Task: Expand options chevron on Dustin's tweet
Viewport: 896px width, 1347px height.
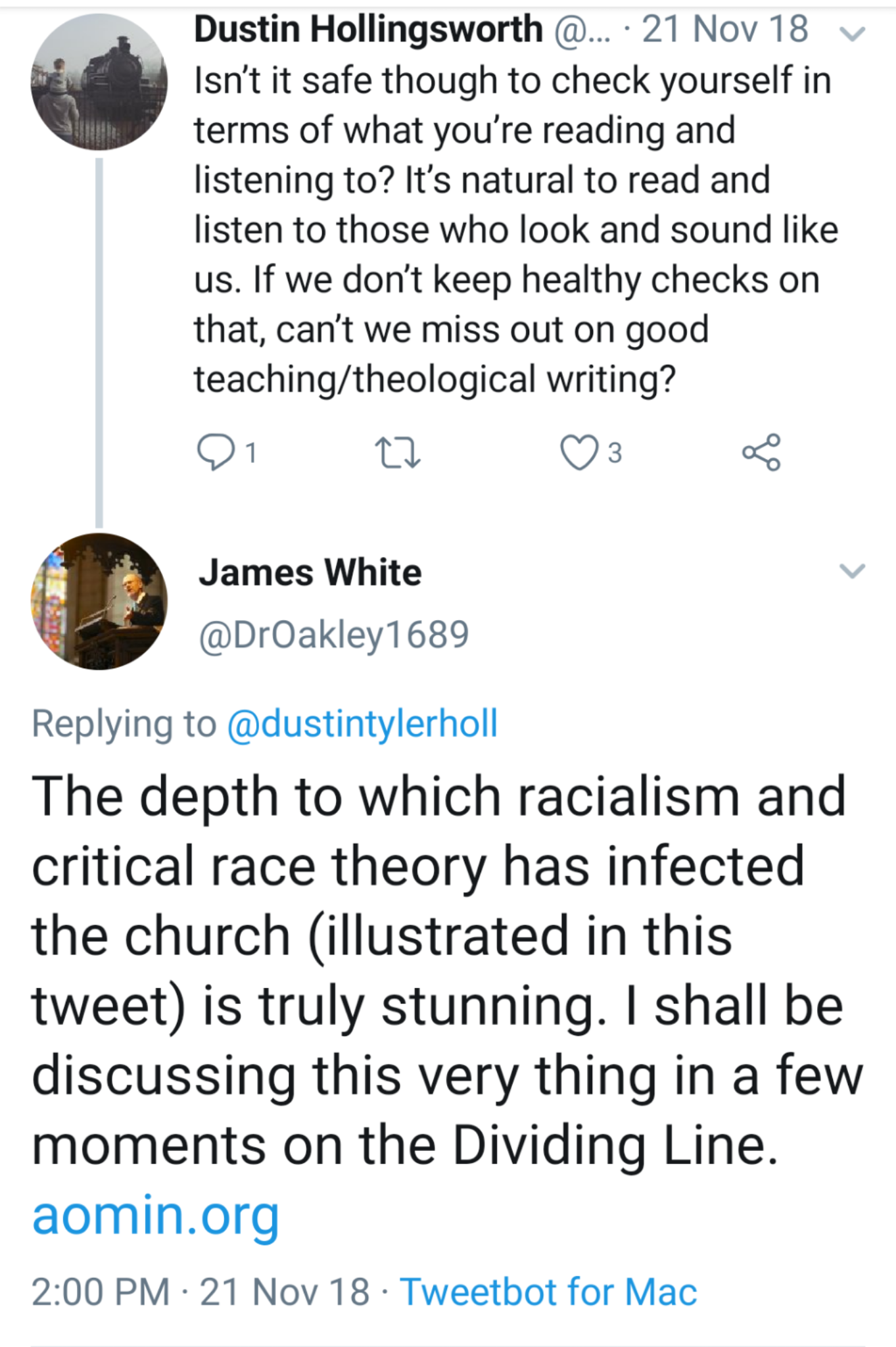Action: [x=853, y=33]
